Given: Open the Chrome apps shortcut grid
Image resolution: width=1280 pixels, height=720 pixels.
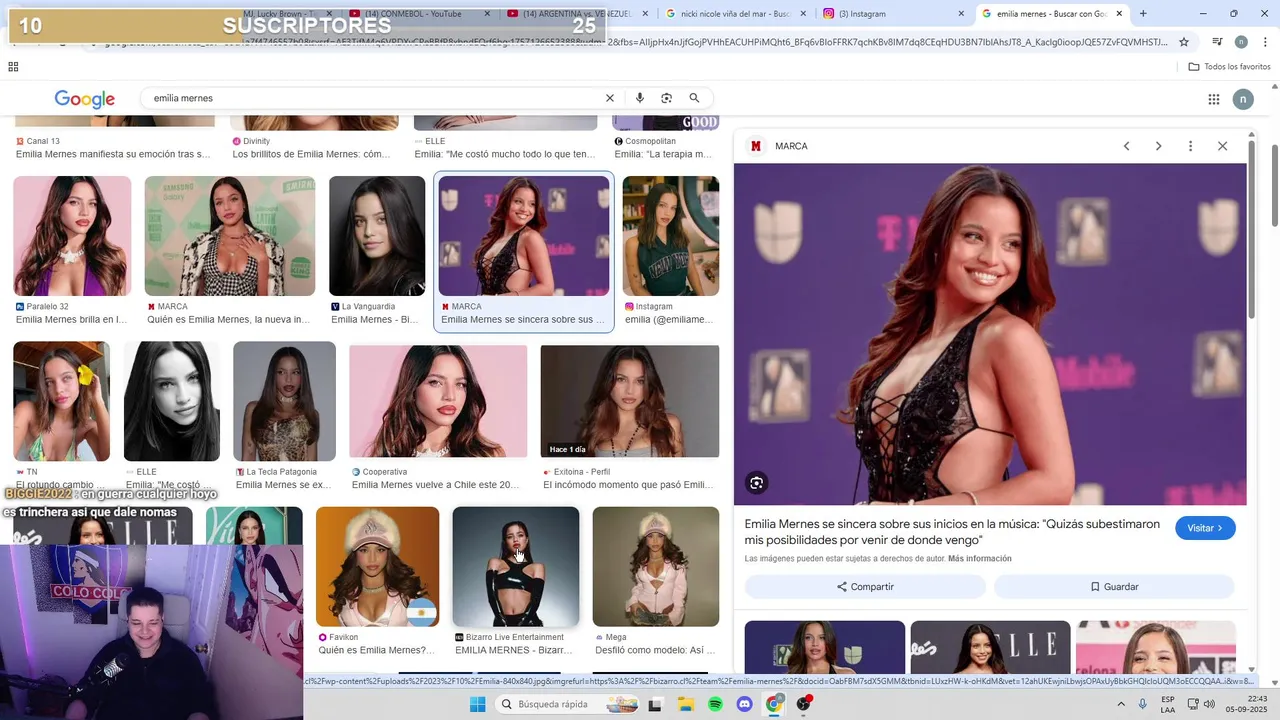Looking at the screenshot, I should [x=13, y=67].
